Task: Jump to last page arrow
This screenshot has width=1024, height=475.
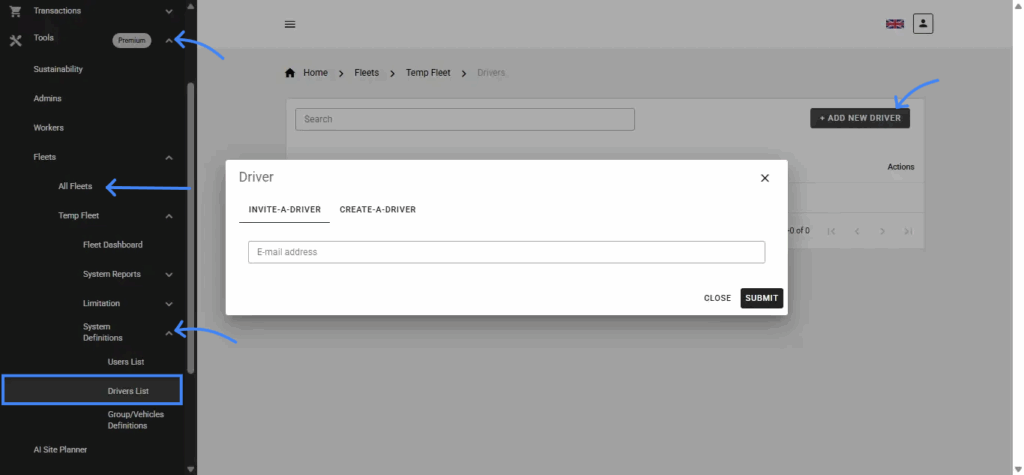Action: tap(908, 231)
